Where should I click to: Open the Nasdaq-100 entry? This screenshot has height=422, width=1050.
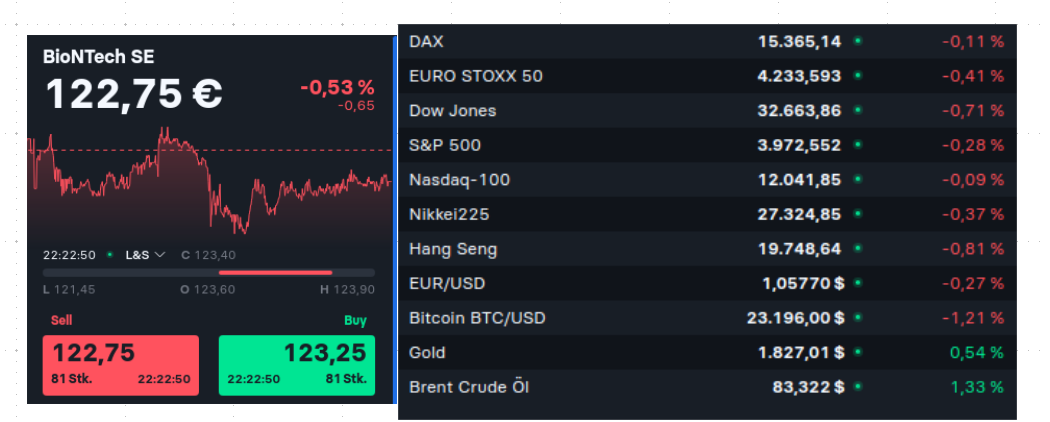(x=706, y=180)
